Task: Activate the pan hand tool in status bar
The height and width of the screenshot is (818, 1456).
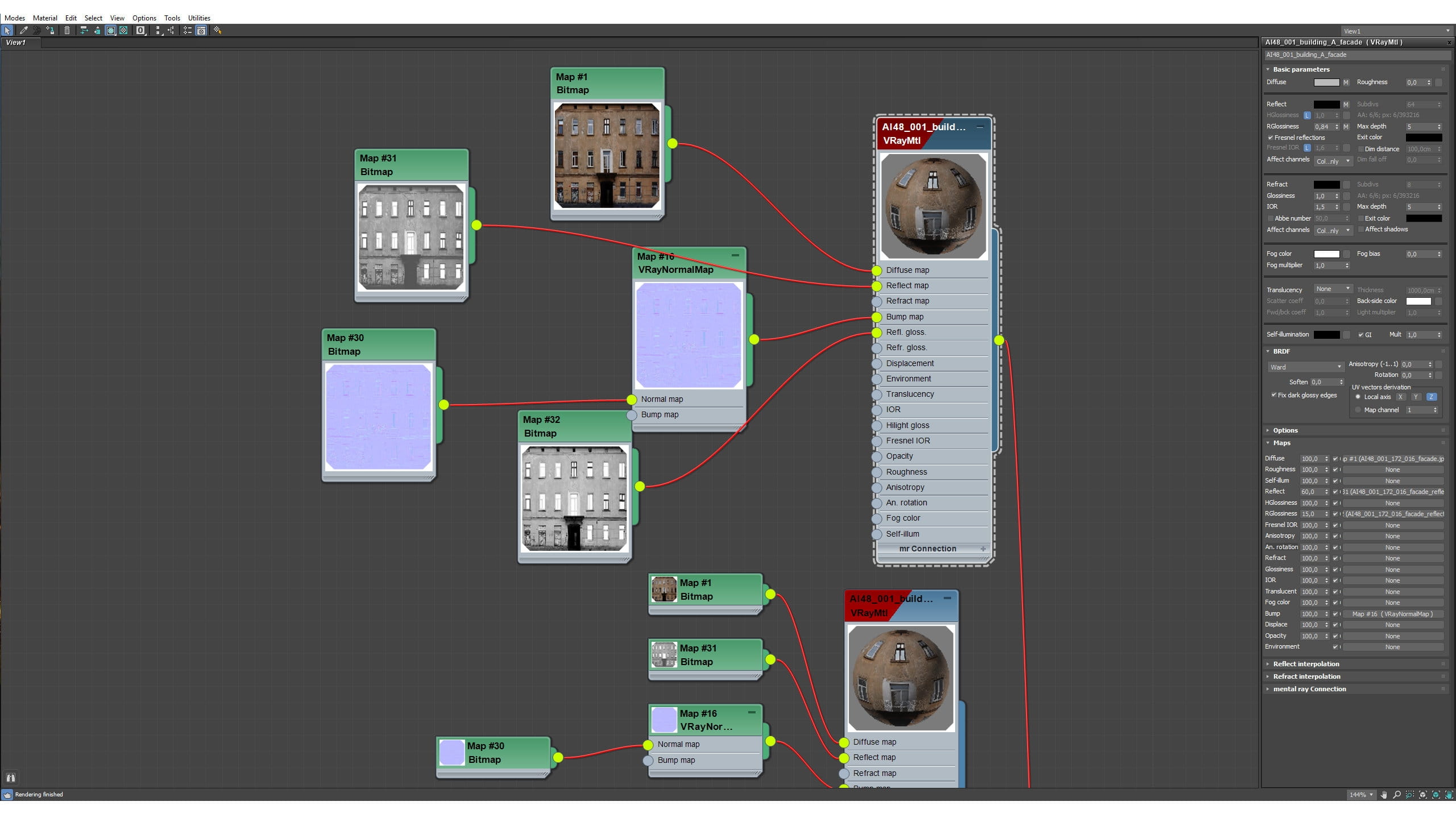Action: 1384,795
